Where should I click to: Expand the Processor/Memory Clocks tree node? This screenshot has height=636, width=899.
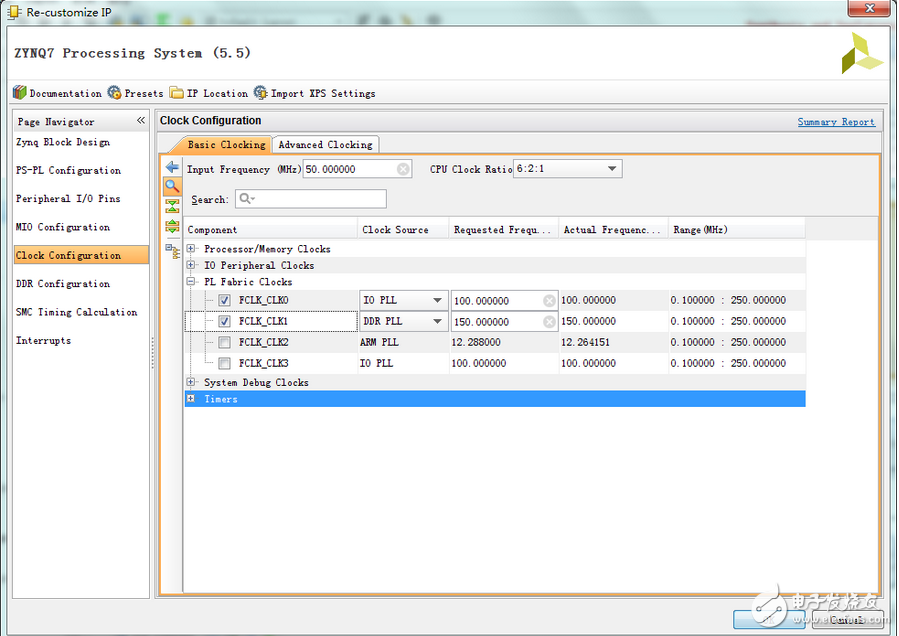pyautogui.click(x=191, y=249)
